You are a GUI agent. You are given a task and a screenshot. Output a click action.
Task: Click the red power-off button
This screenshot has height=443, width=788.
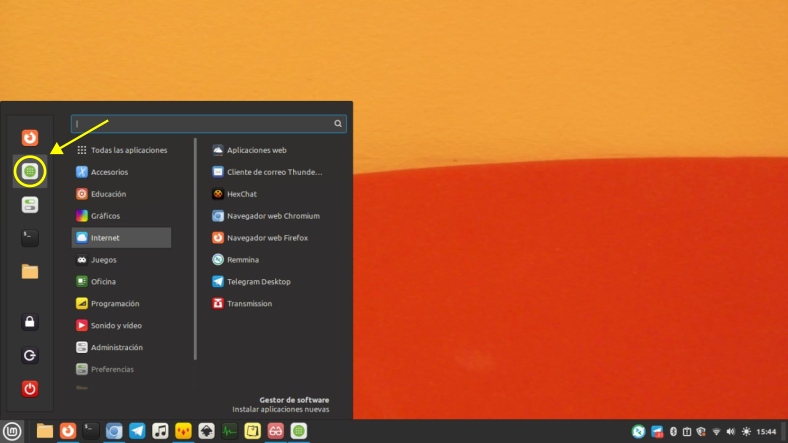(30, 389)
